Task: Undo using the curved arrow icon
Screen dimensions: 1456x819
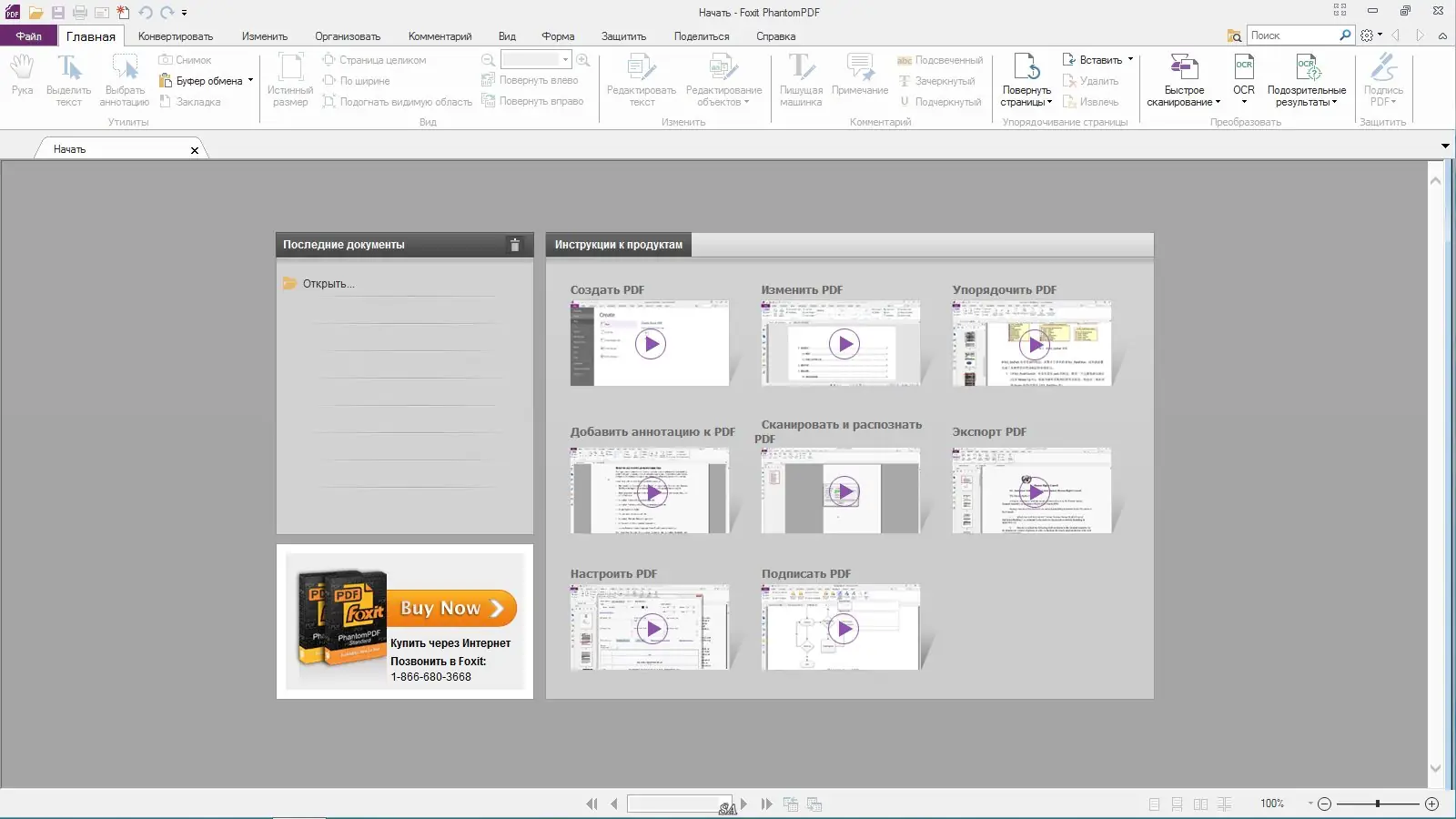Action: pyautogui.click(x=146, y=13)
